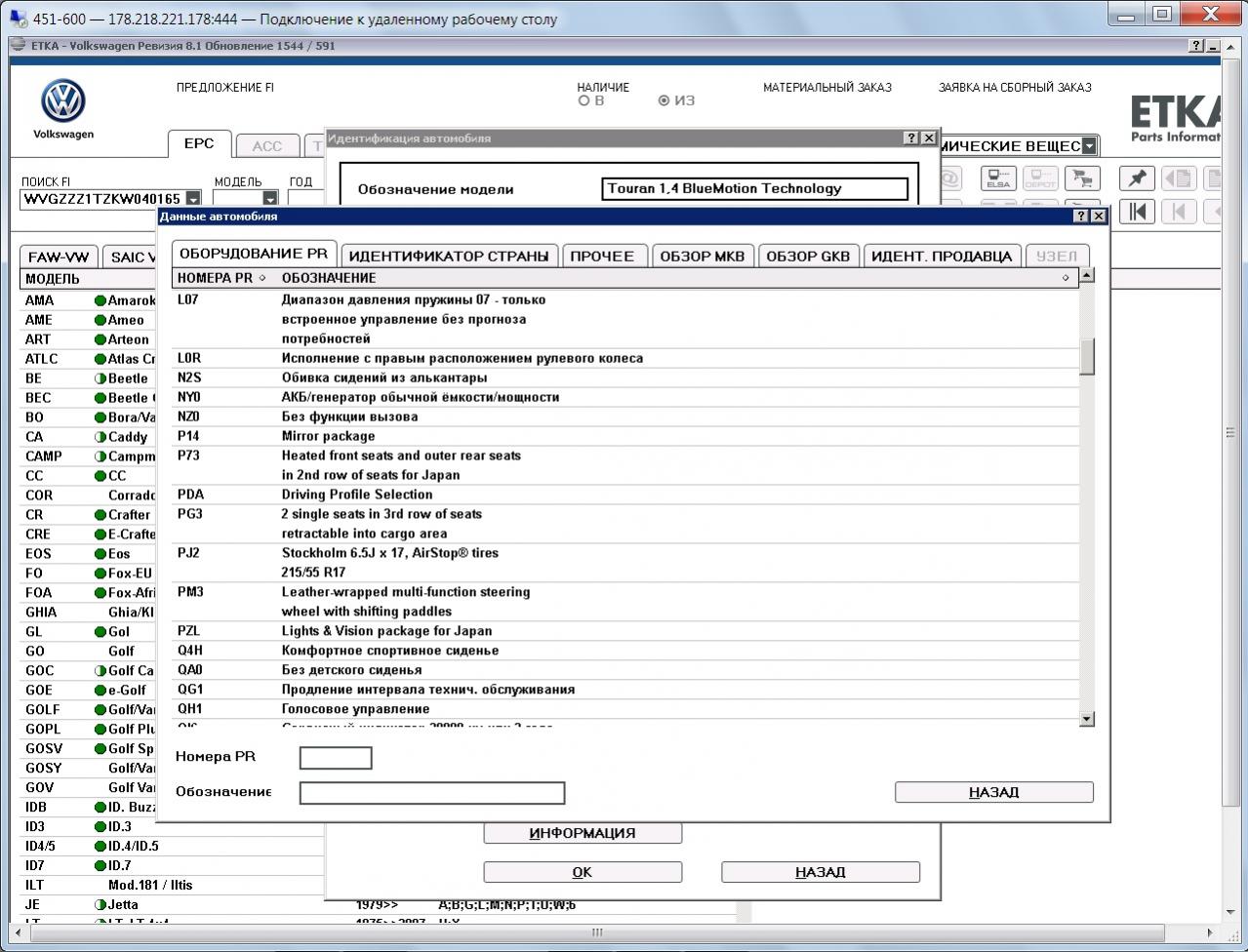Click the pushpin icon in toolbar

point(1137,178)
